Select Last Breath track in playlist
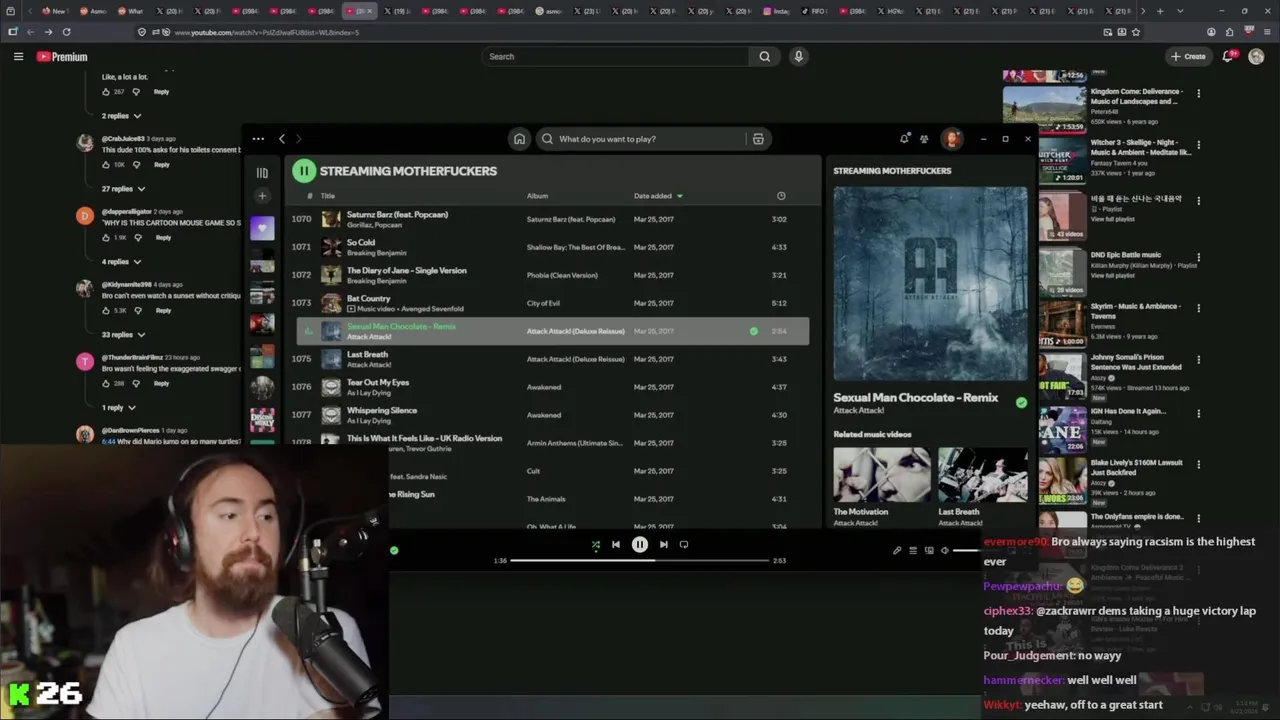Image resolution: width=1280 pixels, height=720 pixels. click(x=552, y=359)
